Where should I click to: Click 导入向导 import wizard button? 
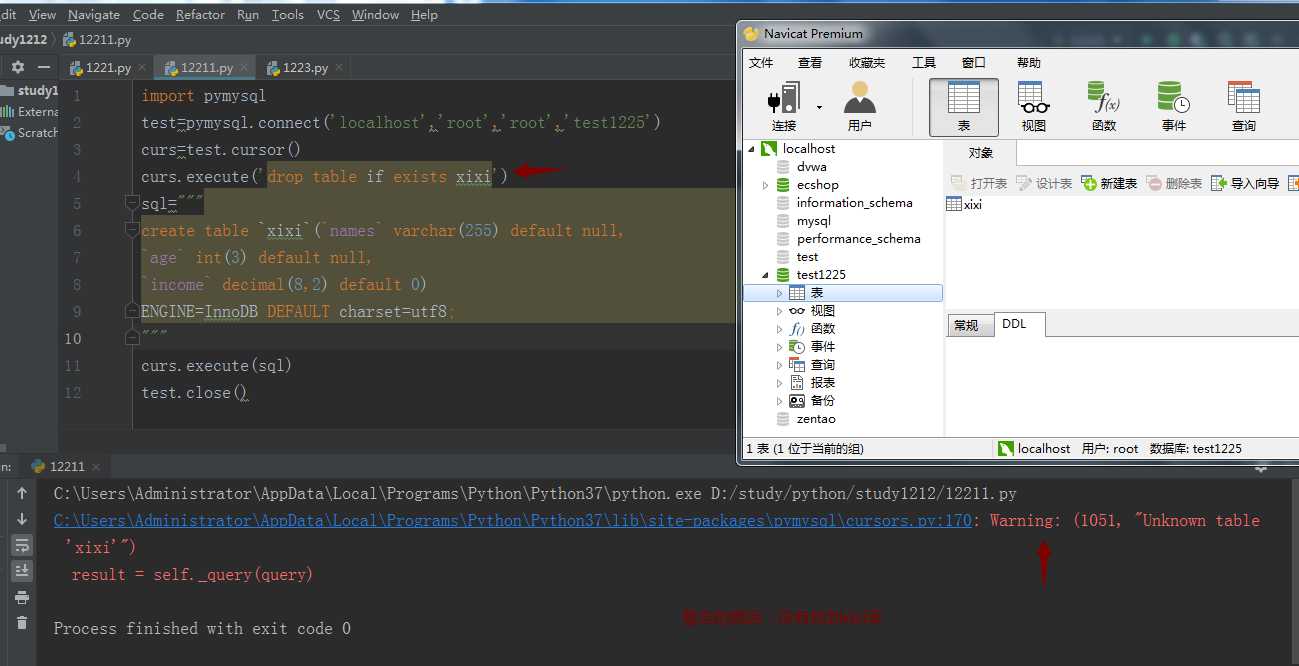tap(1245, 183)
